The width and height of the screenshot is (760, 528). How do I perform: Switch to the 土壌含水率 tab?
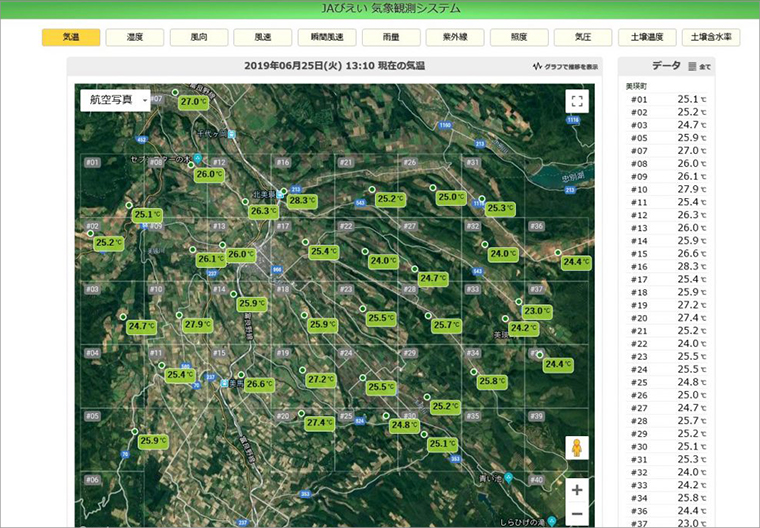tap(711, 37)
